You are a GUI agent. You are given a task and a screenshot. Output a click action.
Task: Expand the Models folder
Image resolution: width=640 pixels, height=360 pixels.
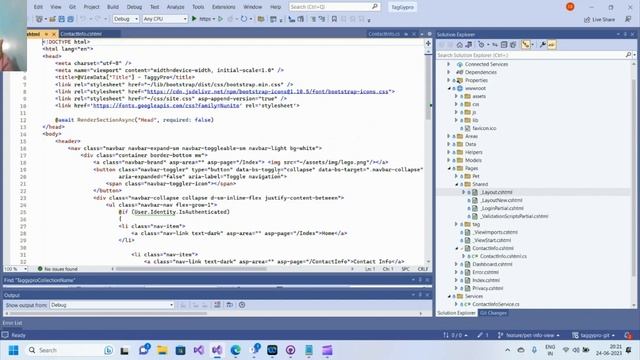[449, 160]
